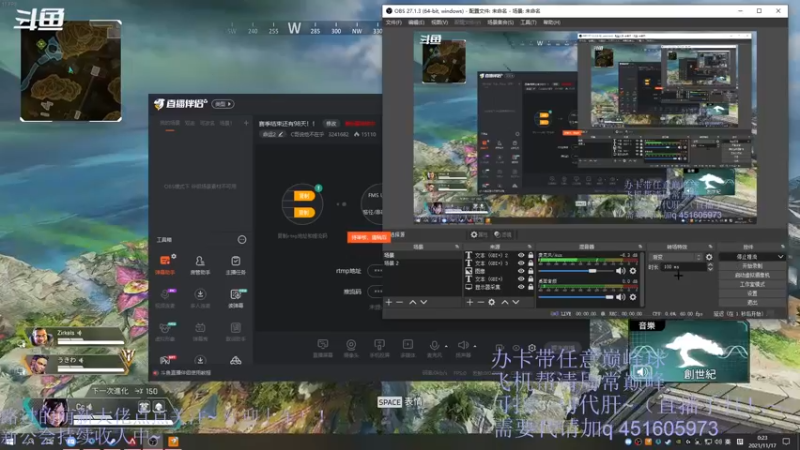The width and height of the screenshot is (800, 450).
Task: Add a new scene with plus icon
Action: pyautogui.click(x=389, y=302)
